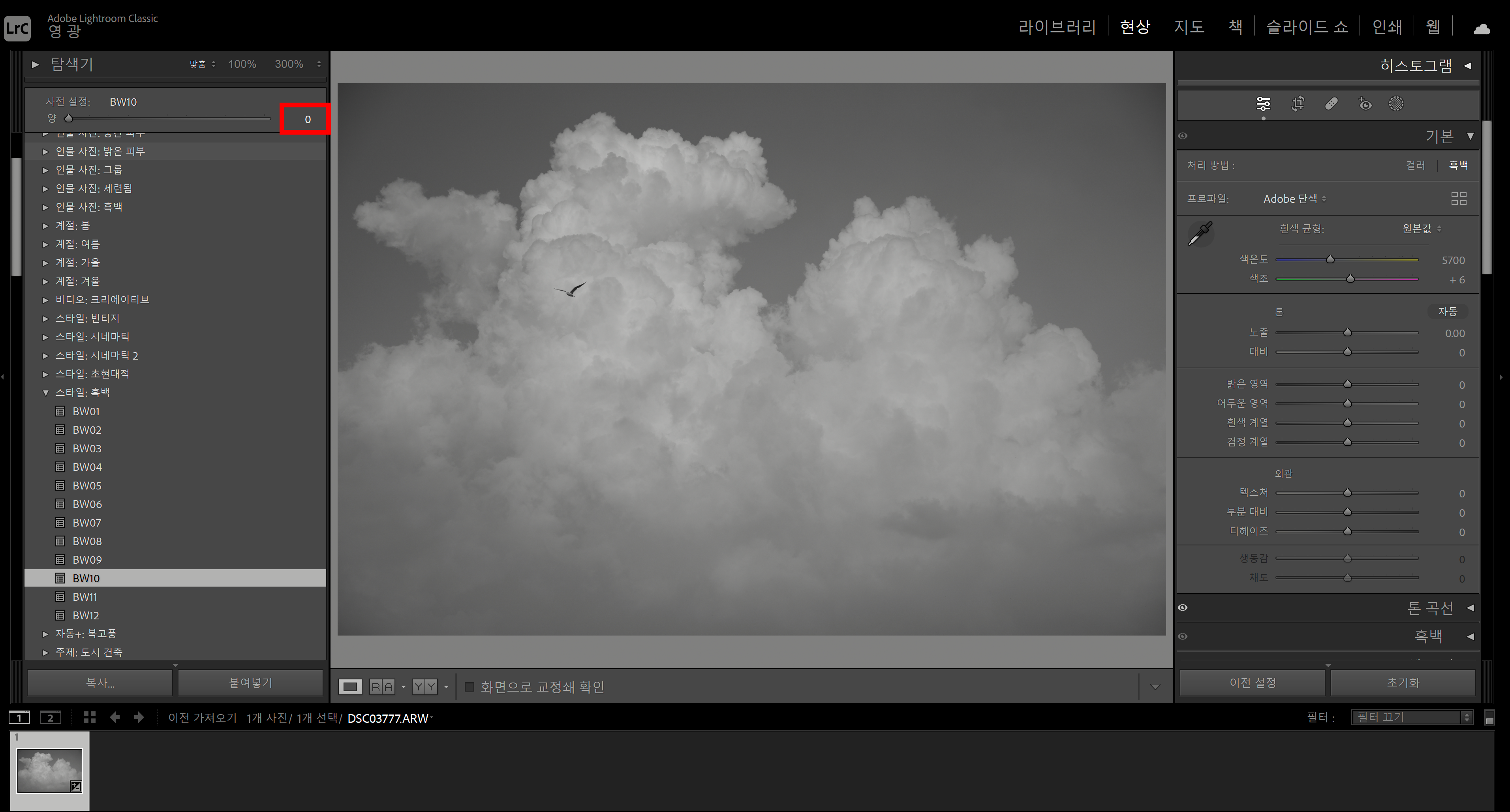Viewport: 1510px width, 812px height.
Task: Select the Crop overlay tool icon
Action: tap(1298, 104)
